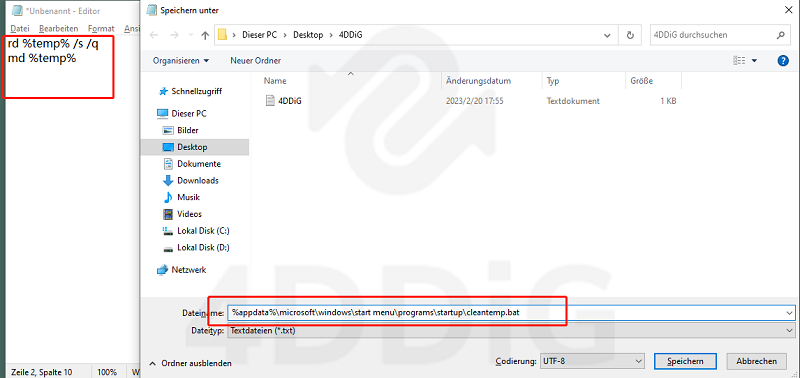Screen dimensions: 800x378
Task: Open the Datei menu in Editor
Action: coord(20,29)
